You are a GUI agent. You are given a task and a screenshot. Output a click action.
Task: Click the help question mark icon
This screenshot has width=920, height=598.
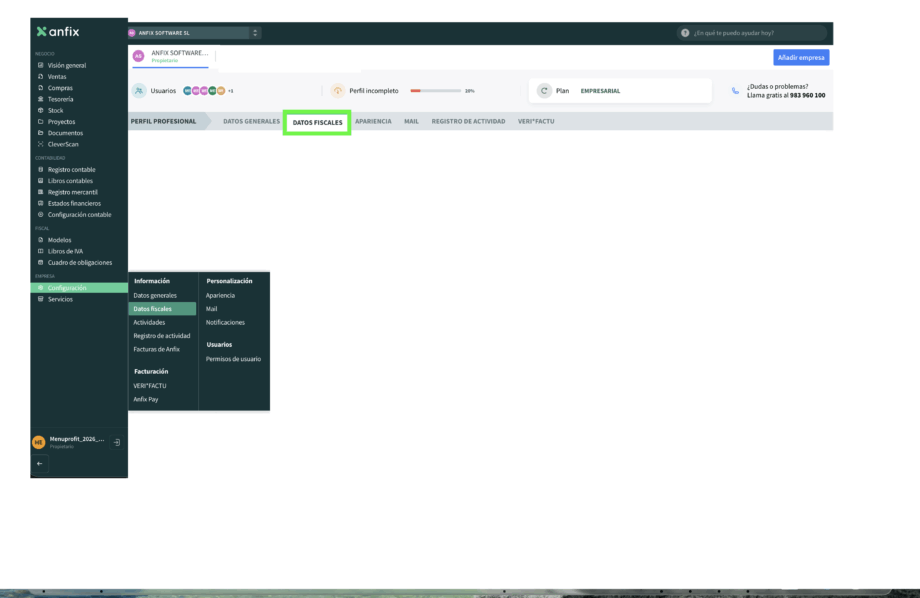[685, 33]
